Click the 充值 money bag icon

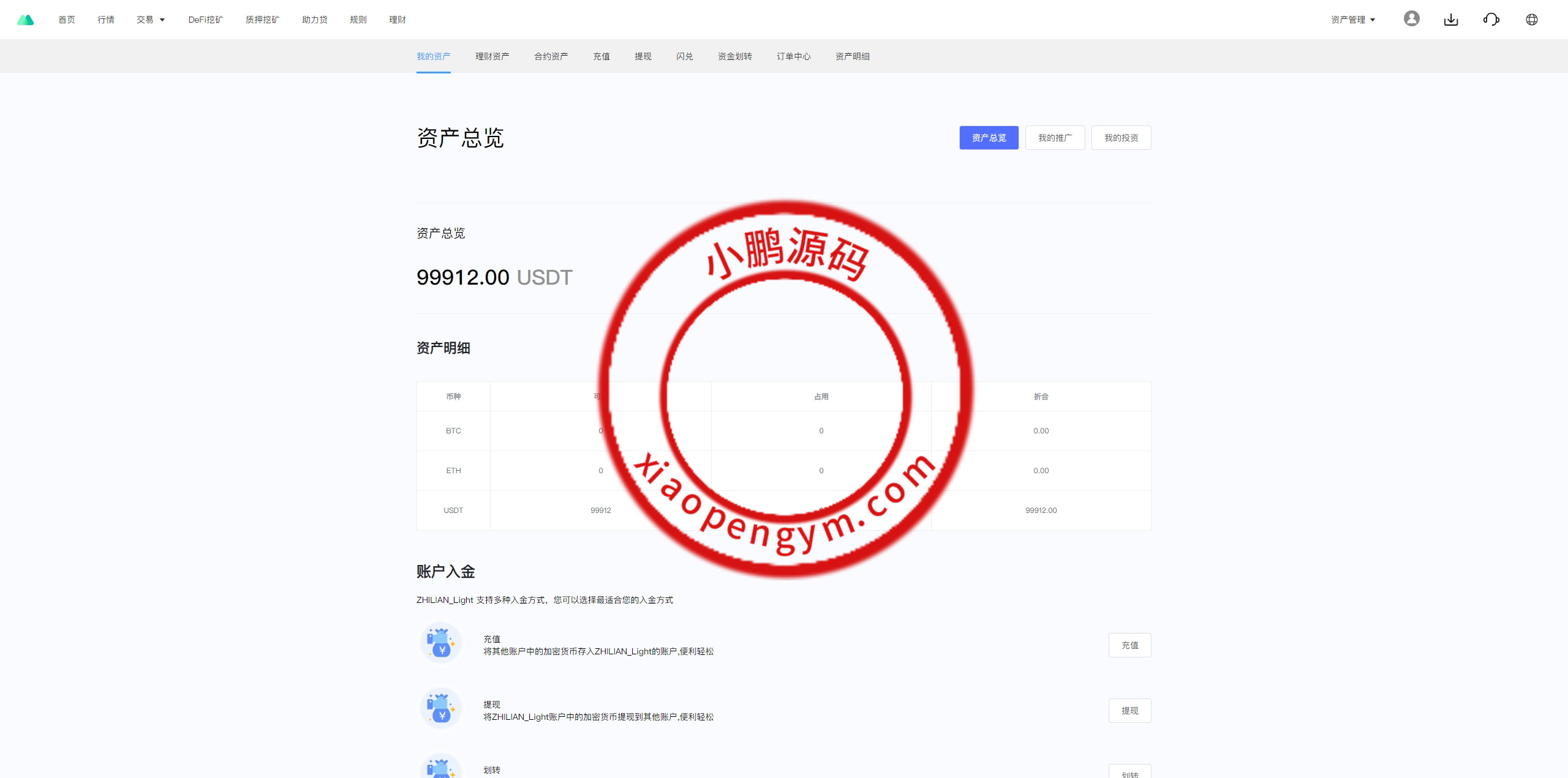(x=440, y=643)
